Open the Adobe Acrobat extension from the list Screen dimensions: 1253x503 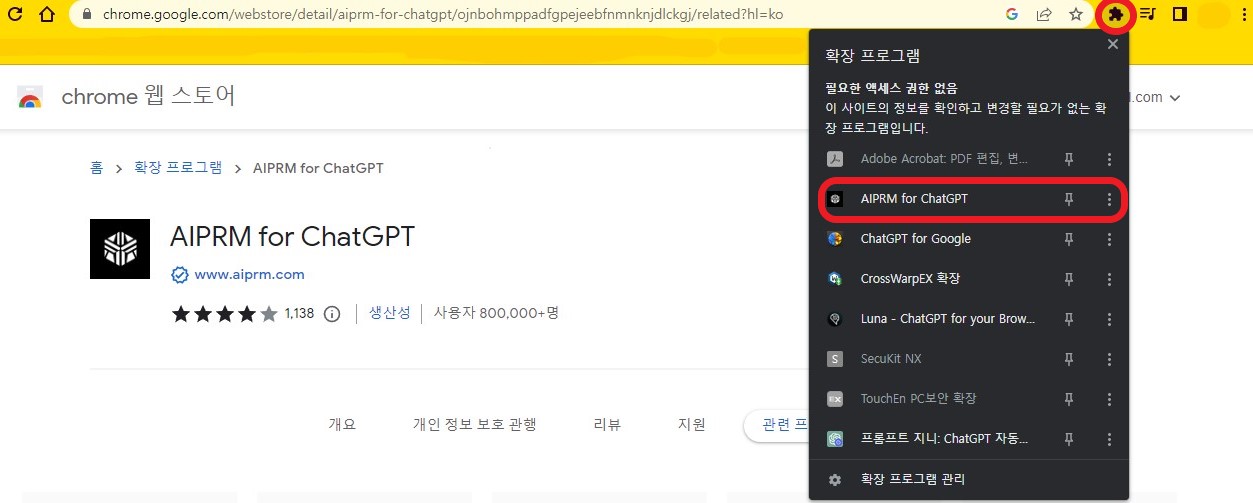click(944, 159)
